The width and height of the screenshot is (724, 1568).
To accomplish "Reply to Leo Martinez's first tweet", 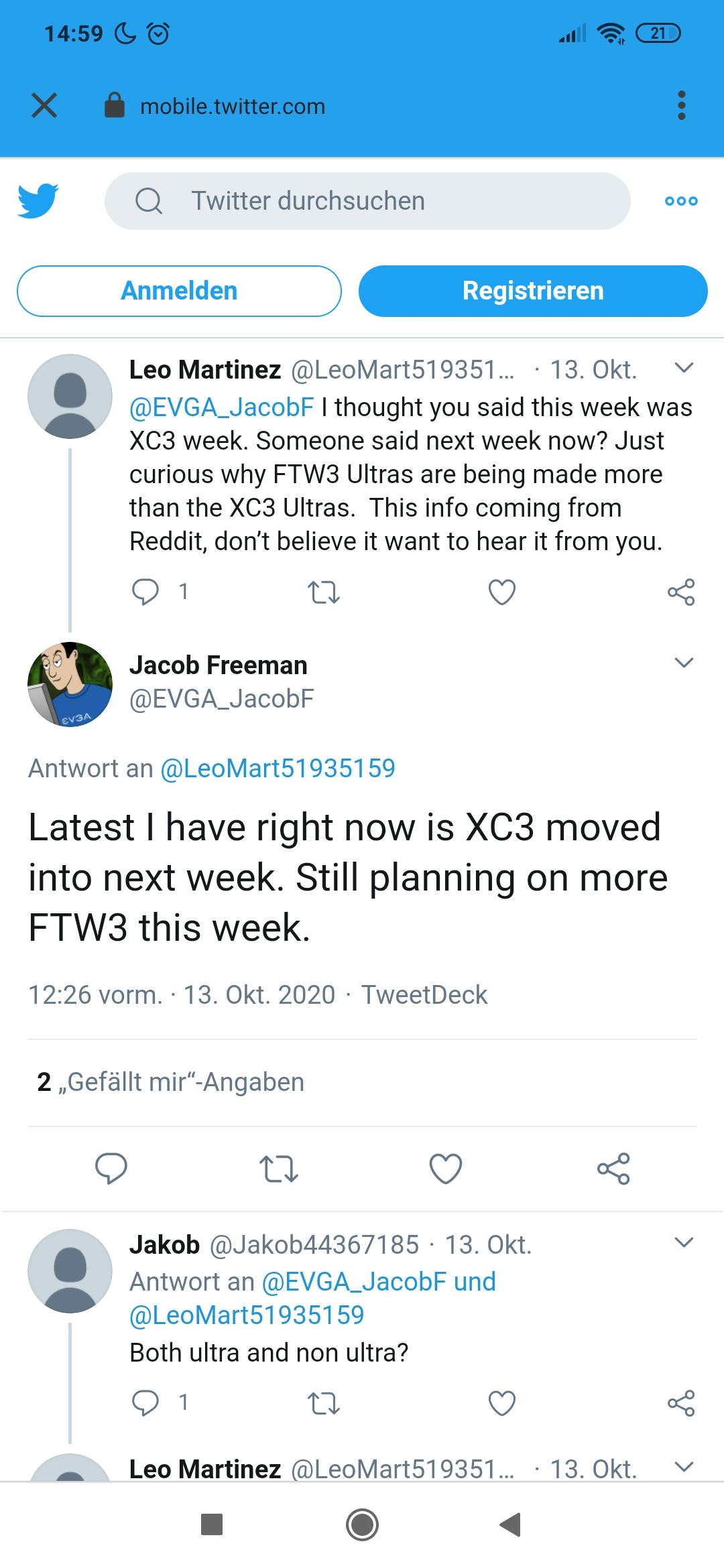I will click(145, 592).
